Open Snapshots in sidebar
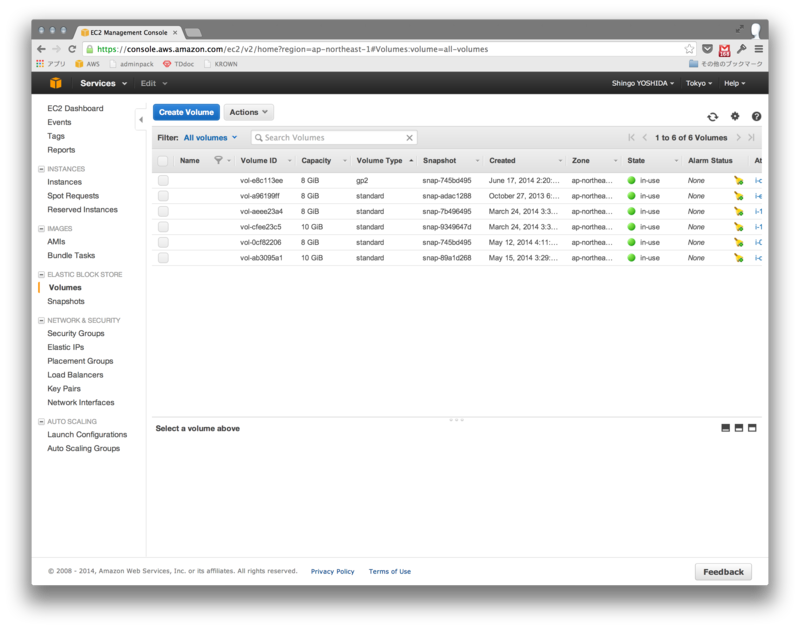Viewport: 800px width, 629px height. 66,301
